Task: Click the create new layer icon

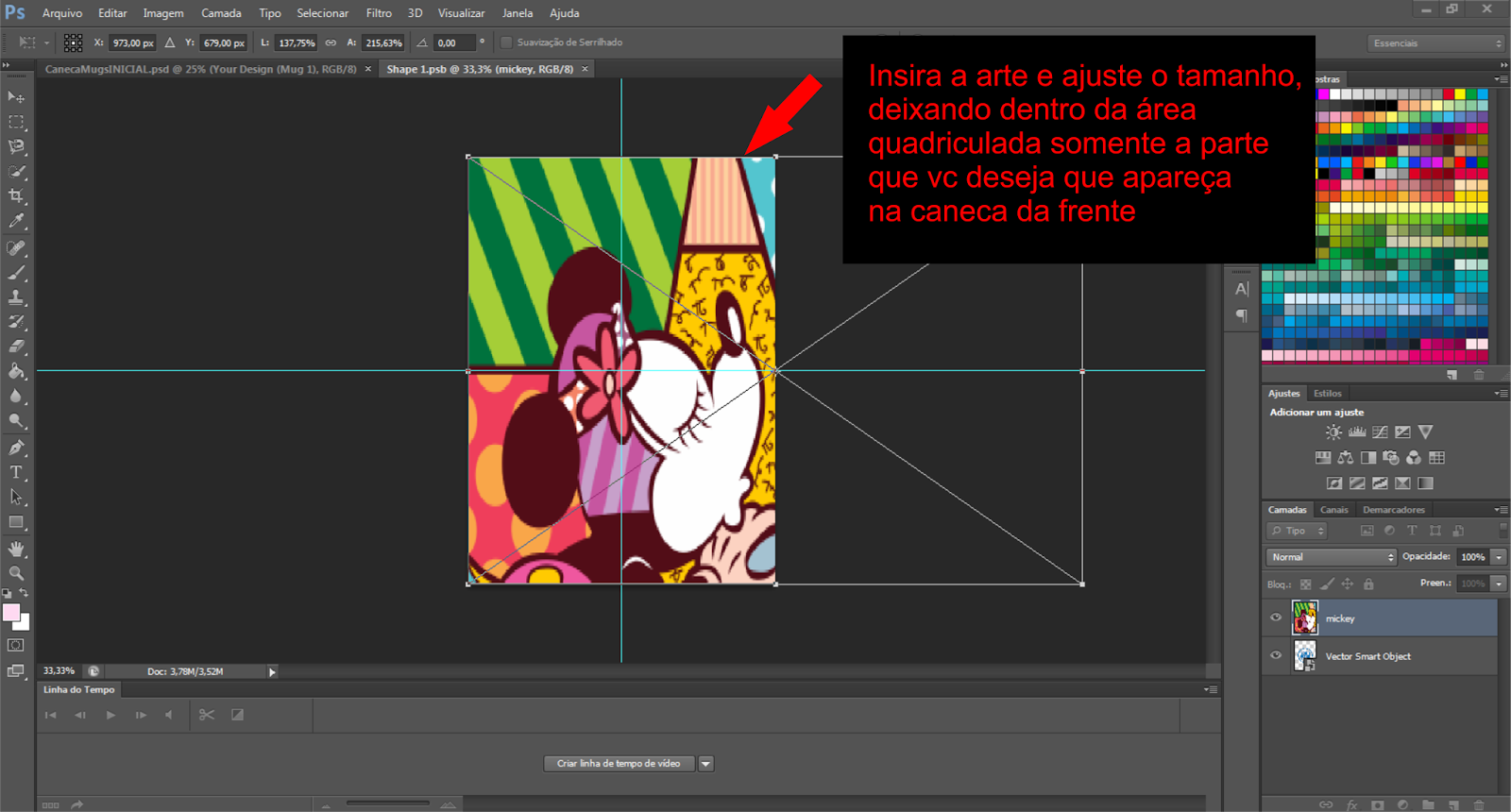Action: 1453,805
